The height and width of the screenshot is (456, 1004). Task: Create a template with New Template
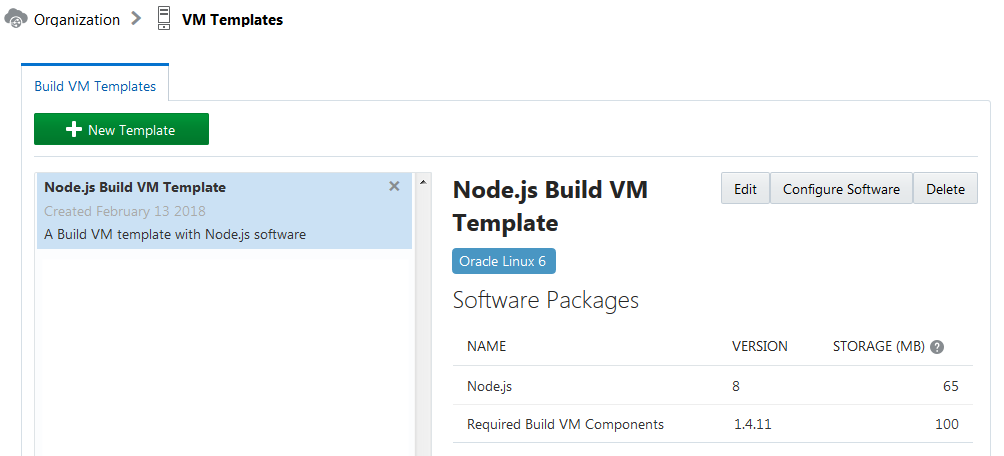point(122,130)
